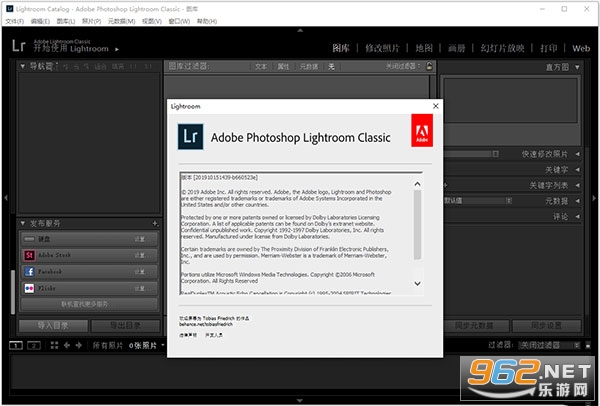Select the 无 library filter
This screenshot has width=600, height=406.
(x=331, y=67)
